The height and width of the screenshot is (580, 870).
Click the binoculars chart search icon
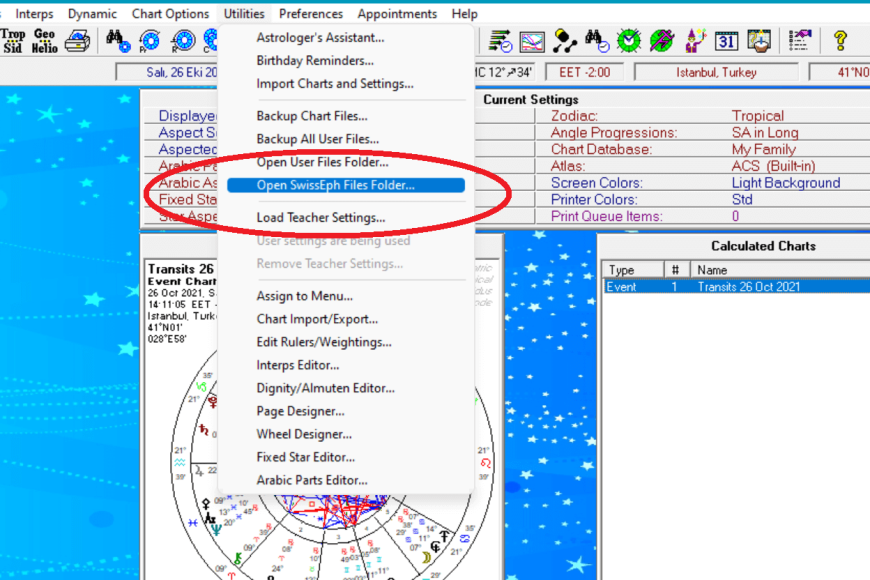click(x=118, y=41)
